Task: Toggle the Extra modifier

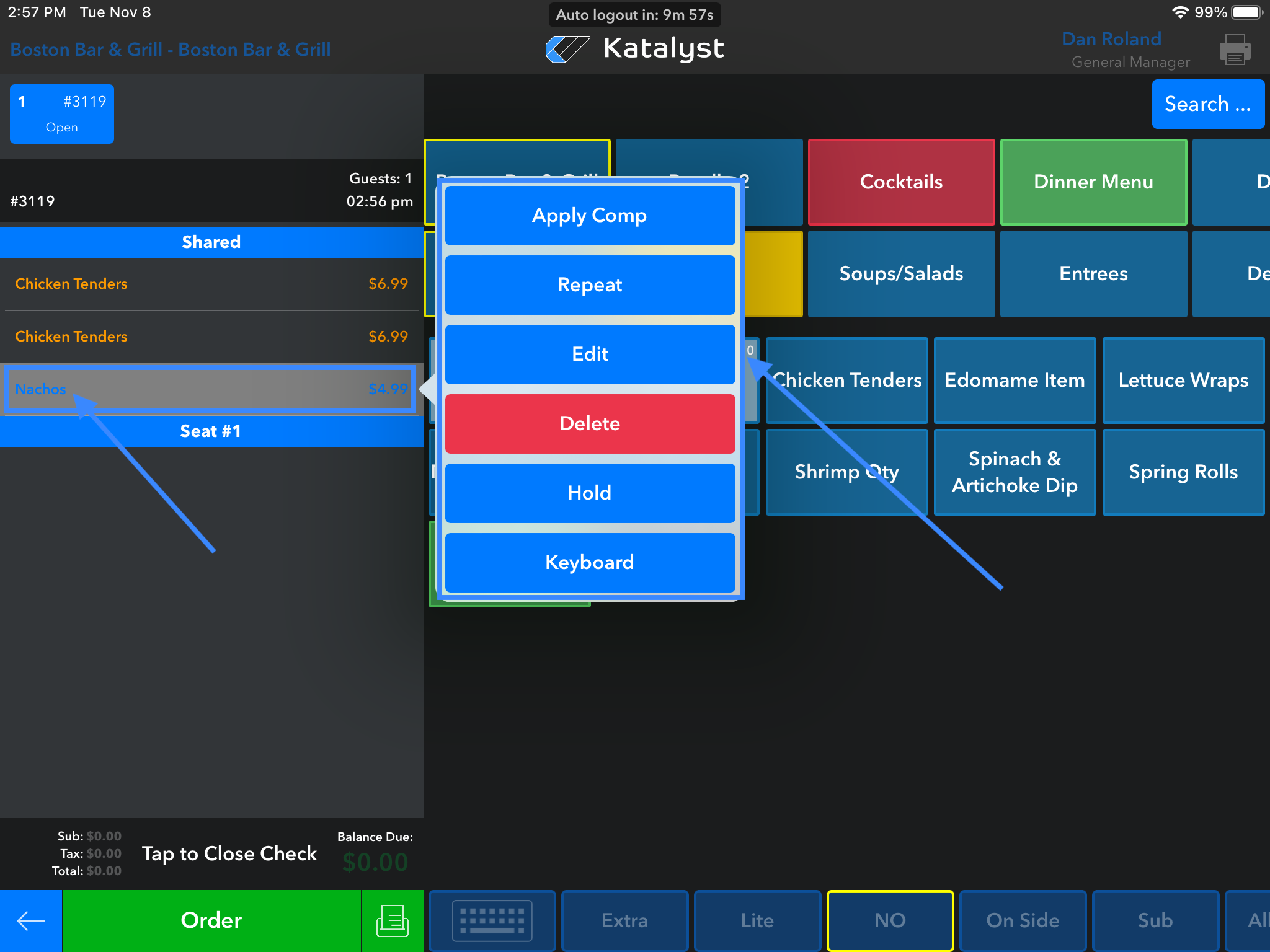Action: click(x=624, y=920)
